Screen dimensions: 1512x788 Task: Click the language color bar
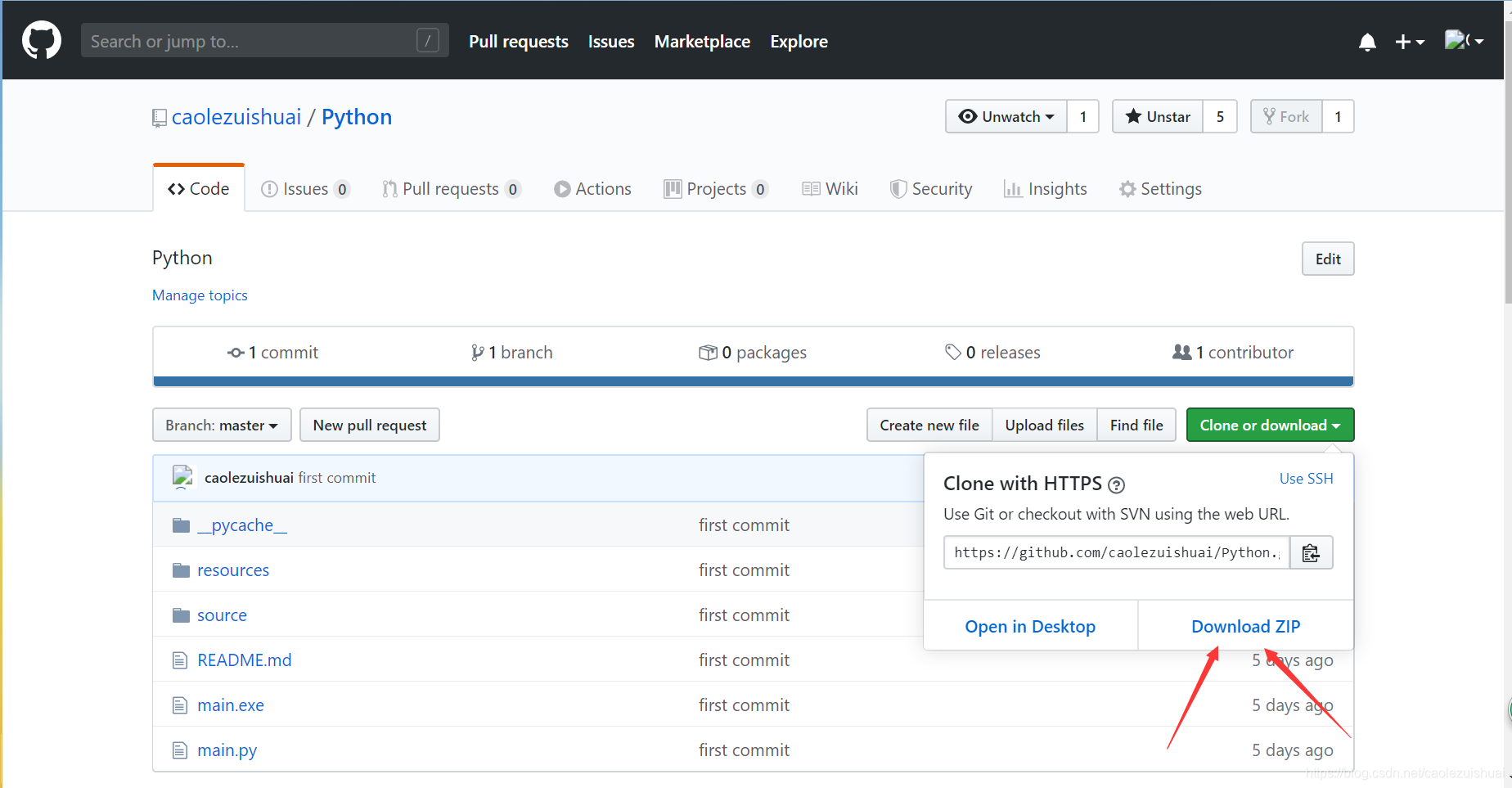tap(754, 381)
